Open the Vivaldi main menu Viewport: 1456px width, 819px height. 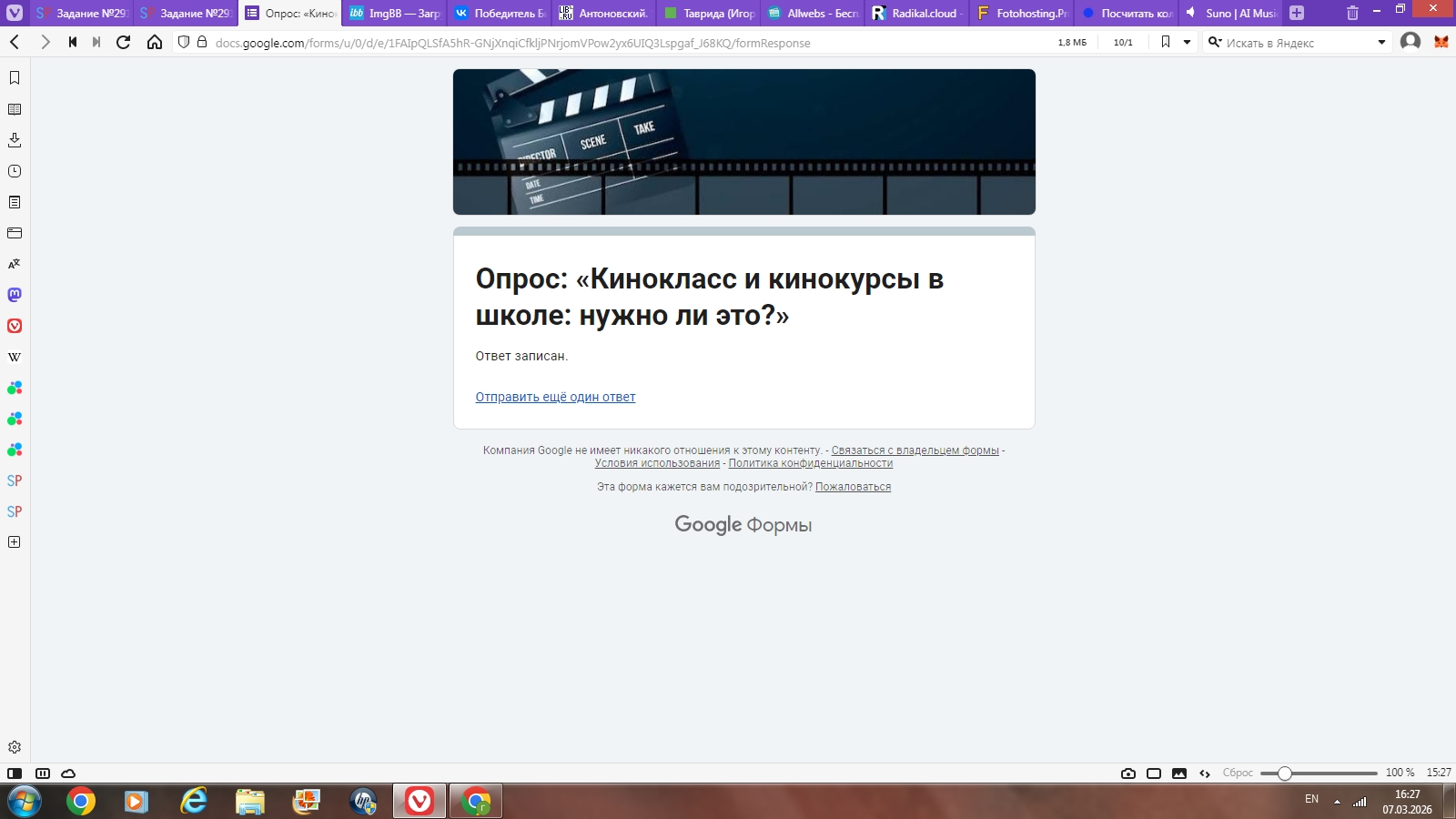click(x=15, y=13)
